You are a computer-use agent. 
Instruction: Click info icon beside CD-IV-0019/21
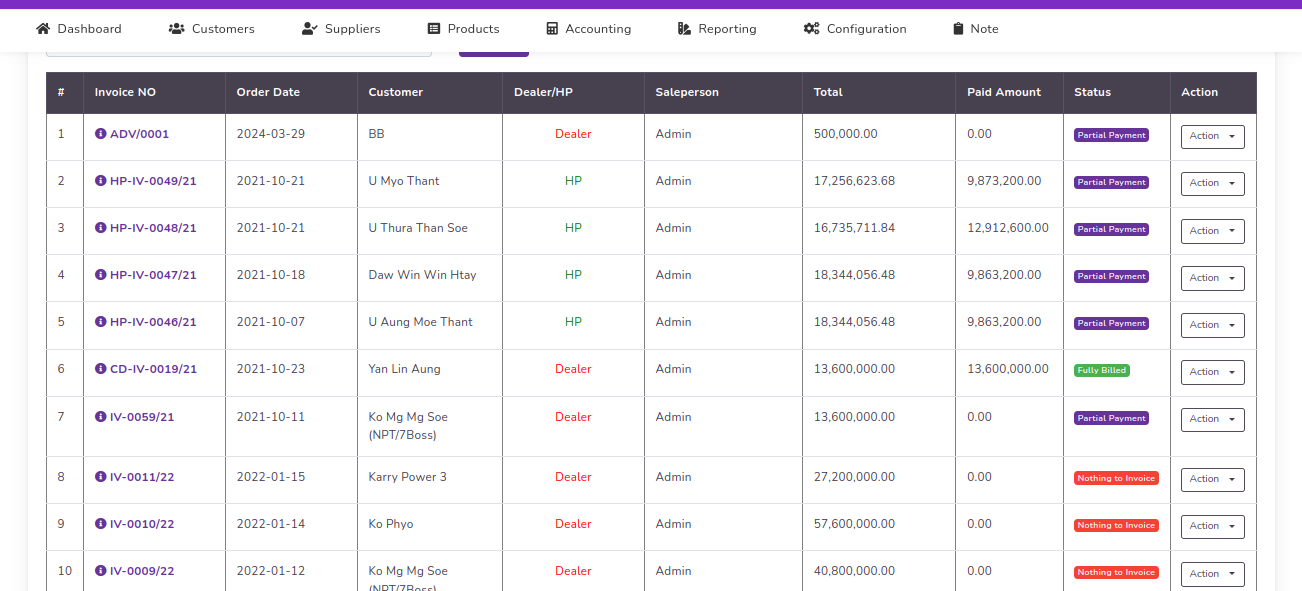click(x=100, y=369)
